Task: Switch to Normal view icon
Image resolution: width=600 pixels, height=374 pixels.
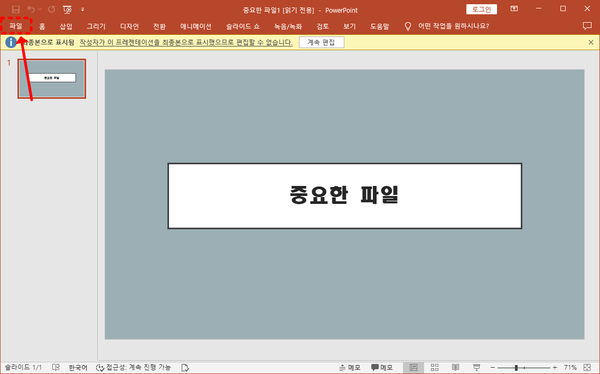Action: (x=414, y=367)
